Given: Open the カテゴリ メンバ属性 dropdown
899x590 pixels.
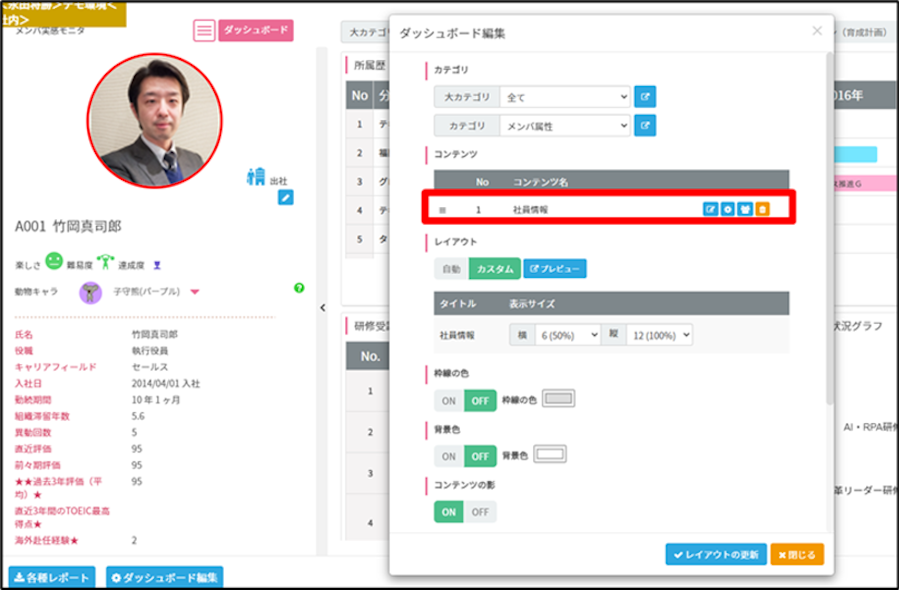Looking at the screenshot, I should (x=565, y=126).
